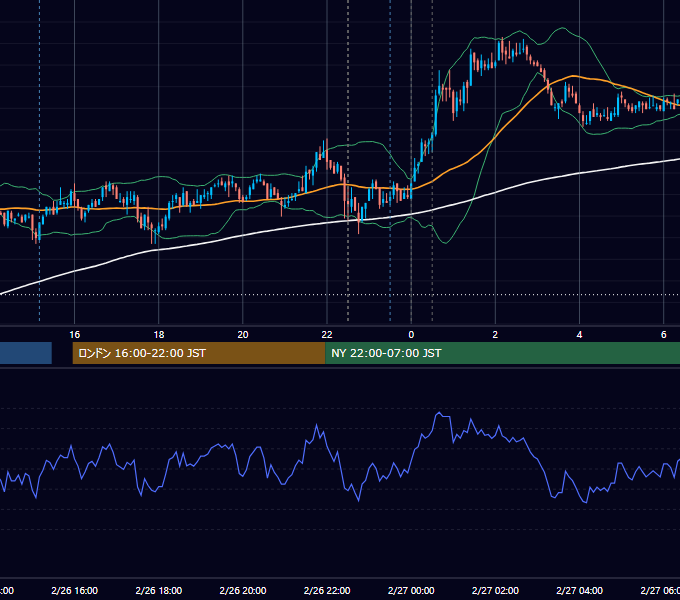Click the ロンドン 16:00-22:00 JST session bar

199,353
